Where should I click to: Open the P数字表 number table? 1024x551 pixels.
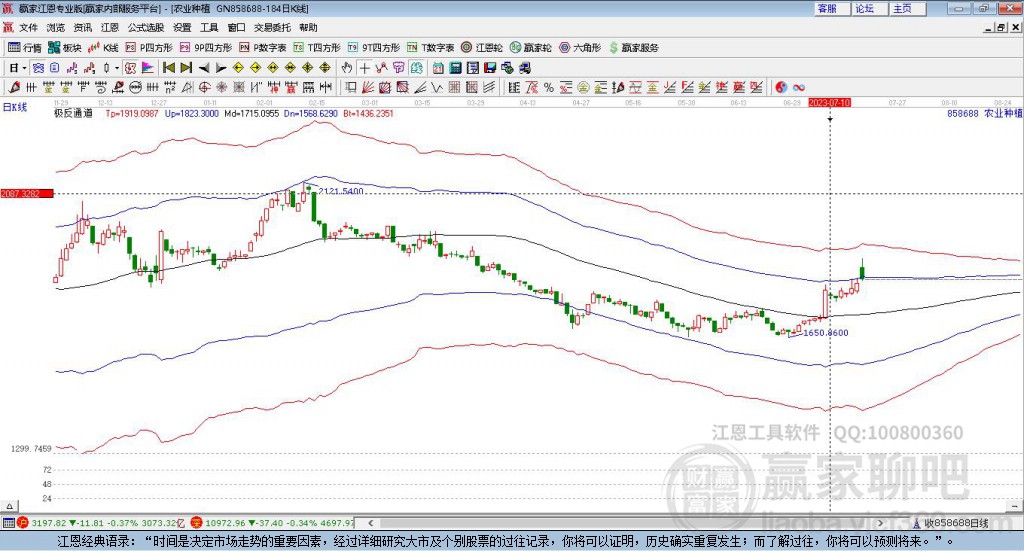[263, 48]
